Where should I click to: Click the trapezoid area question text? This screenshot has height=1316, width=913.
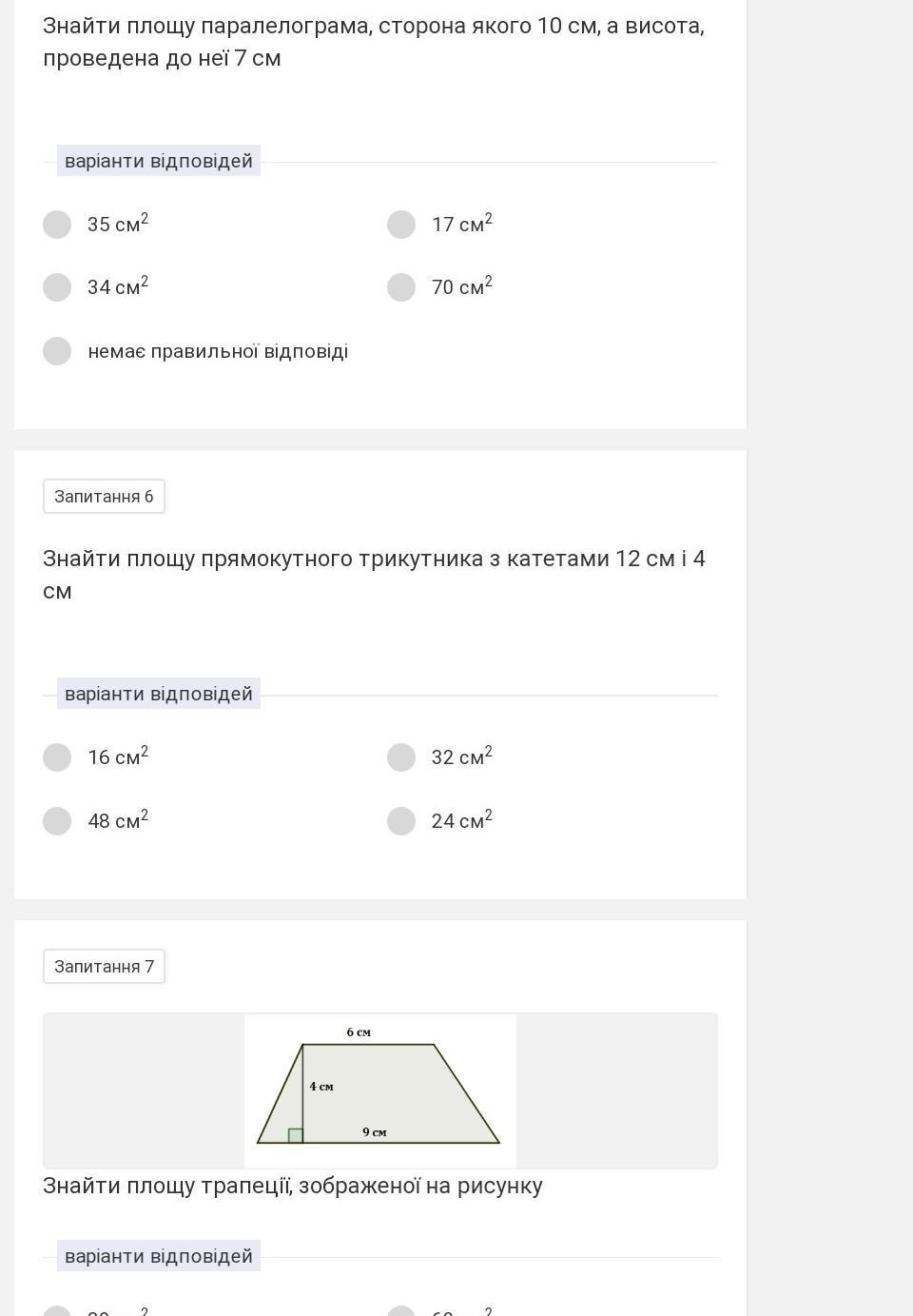[293, 1186]
